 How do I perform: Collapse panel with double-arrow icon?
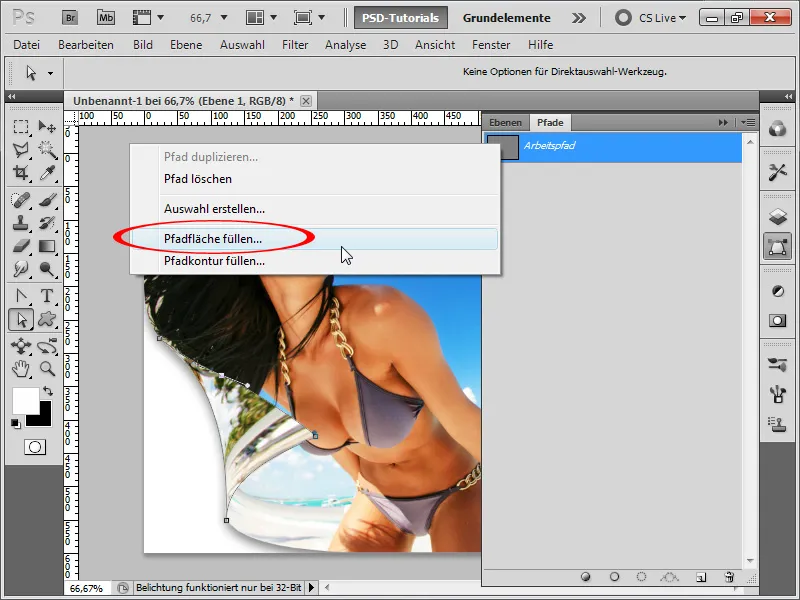click(723, 122)
